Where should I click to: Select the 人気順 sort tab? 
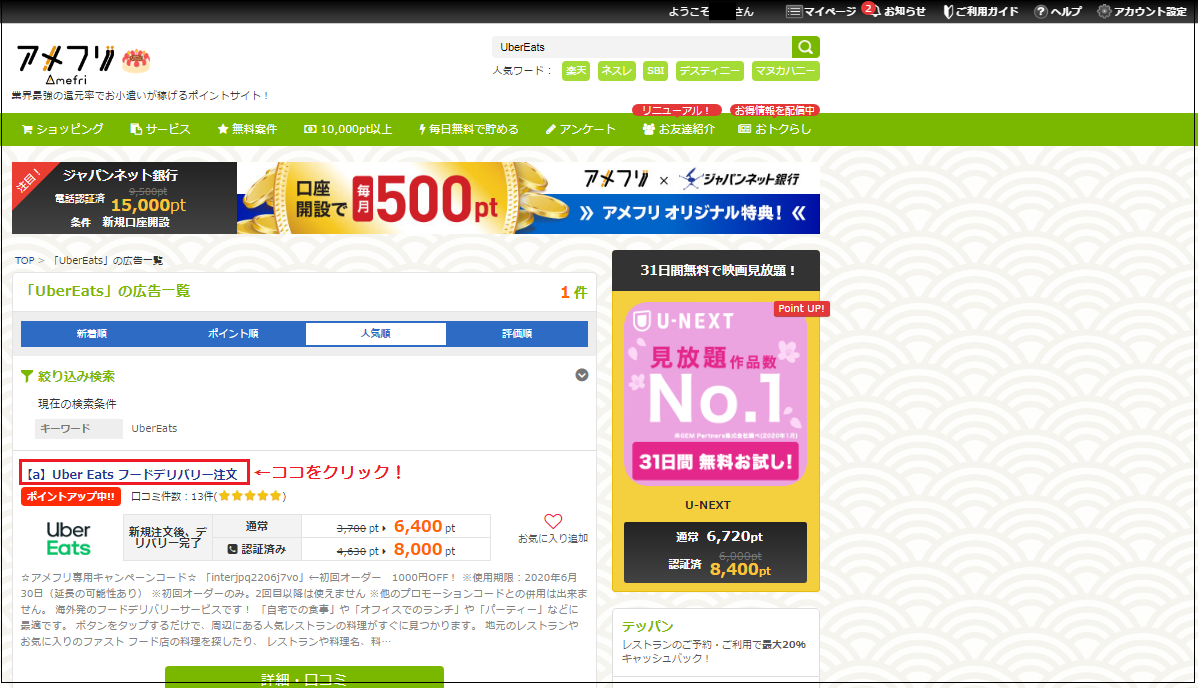click(x=376, y=334)
